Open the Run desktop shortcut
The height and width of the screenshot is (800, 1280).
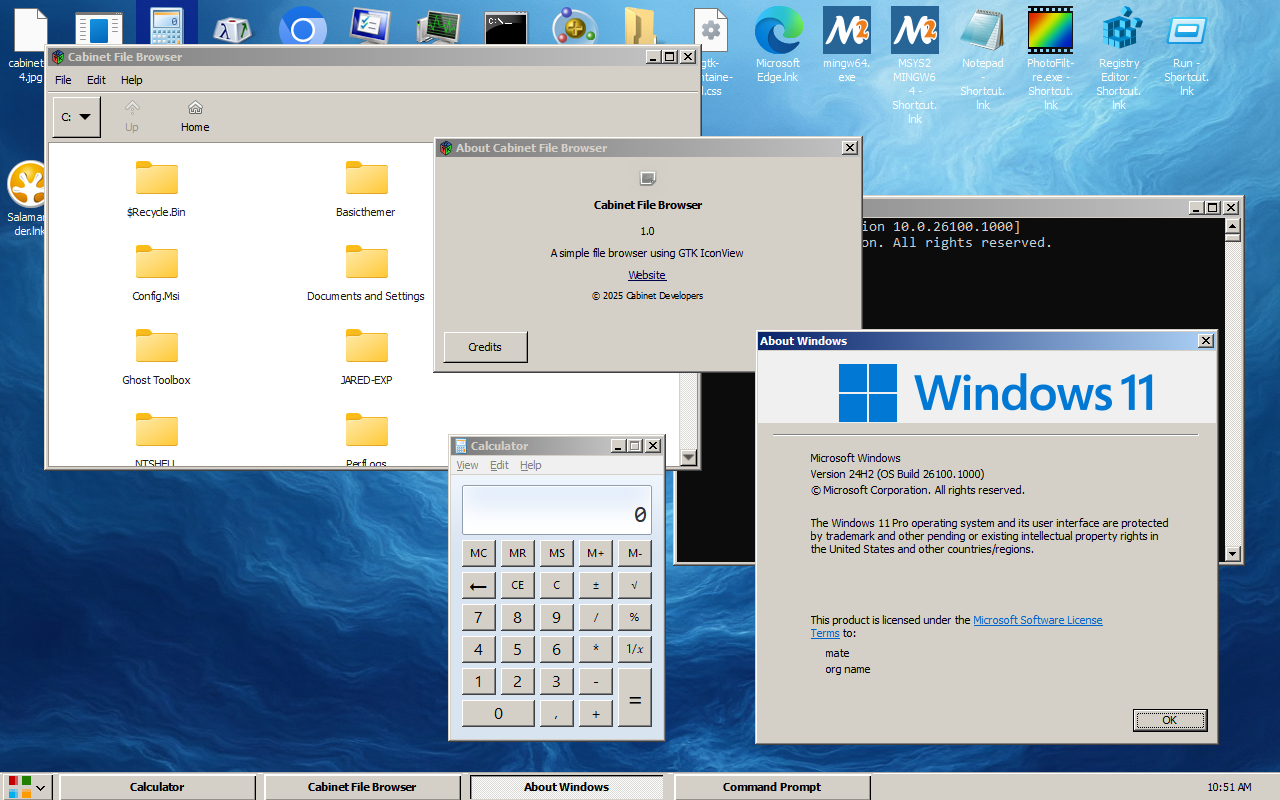pos(1186,30)
